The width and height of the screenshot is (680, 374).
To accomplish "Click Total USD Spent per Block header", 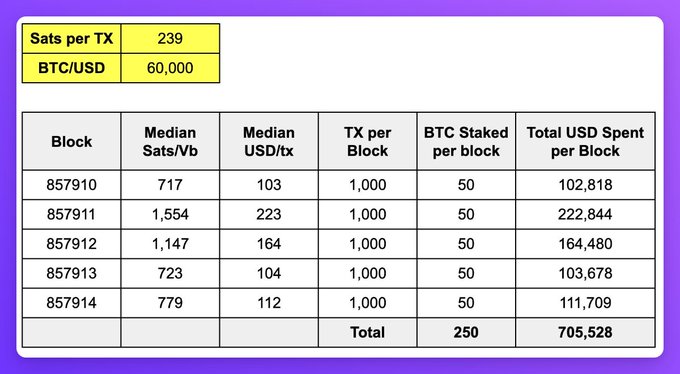I will (585, 141).
